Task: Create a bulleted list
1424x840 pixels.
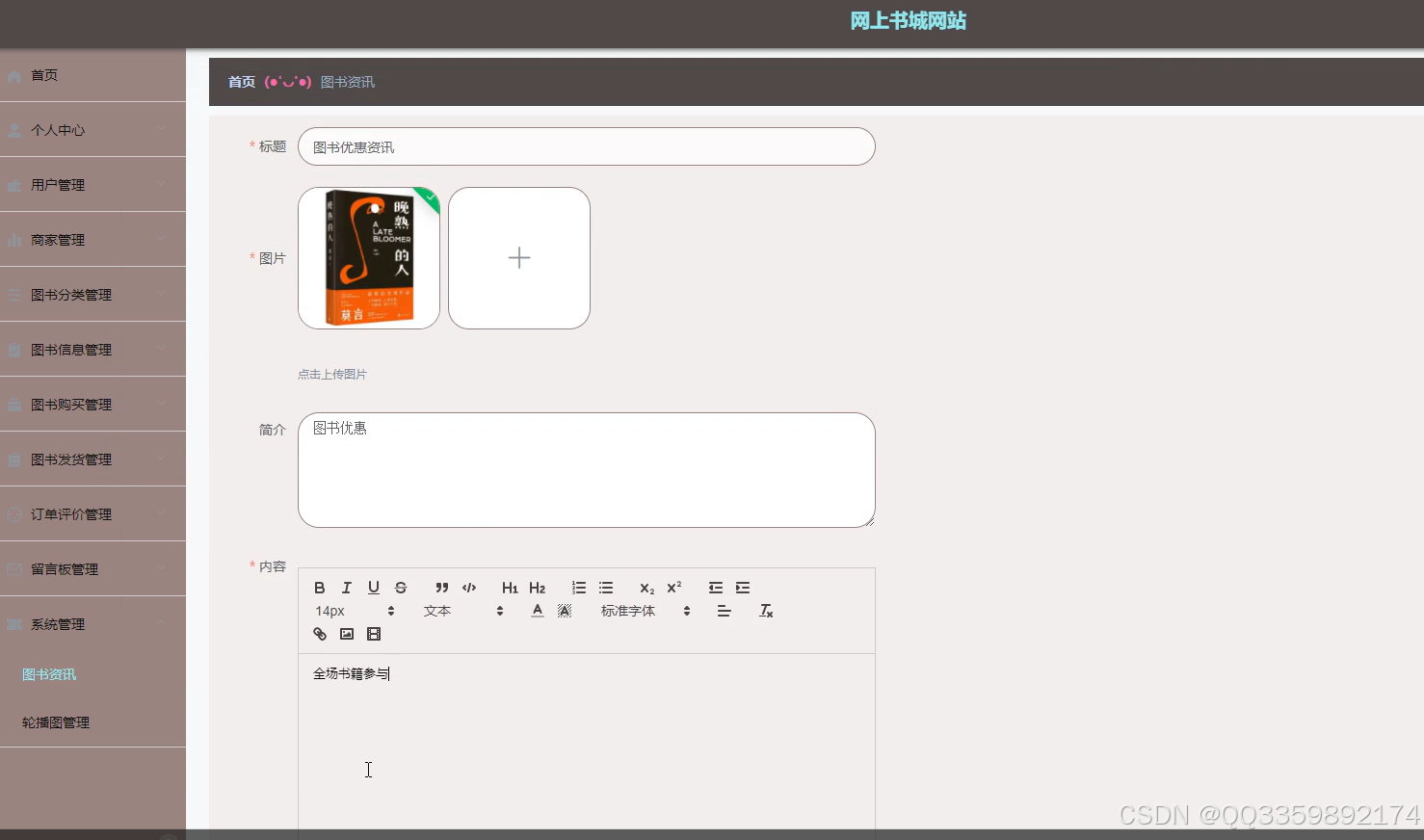Action: click(x=606, y=588)
